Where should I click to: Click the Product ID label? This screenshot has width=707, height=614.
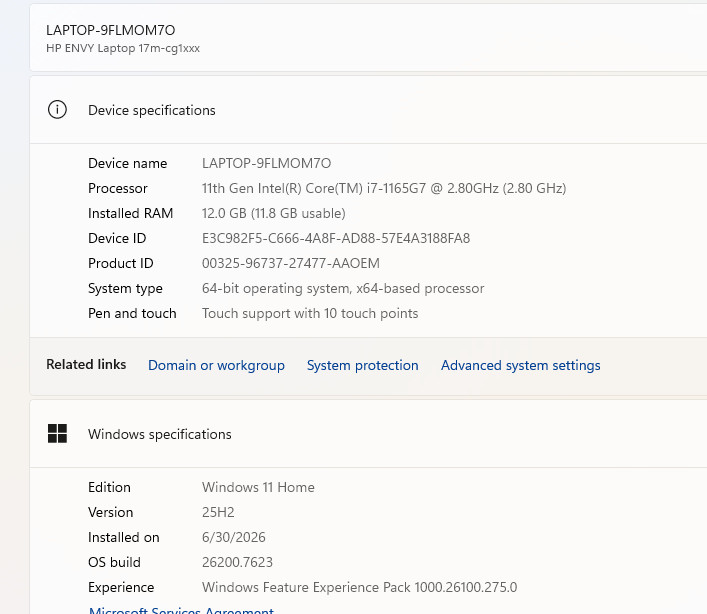[x=121, y=263]
